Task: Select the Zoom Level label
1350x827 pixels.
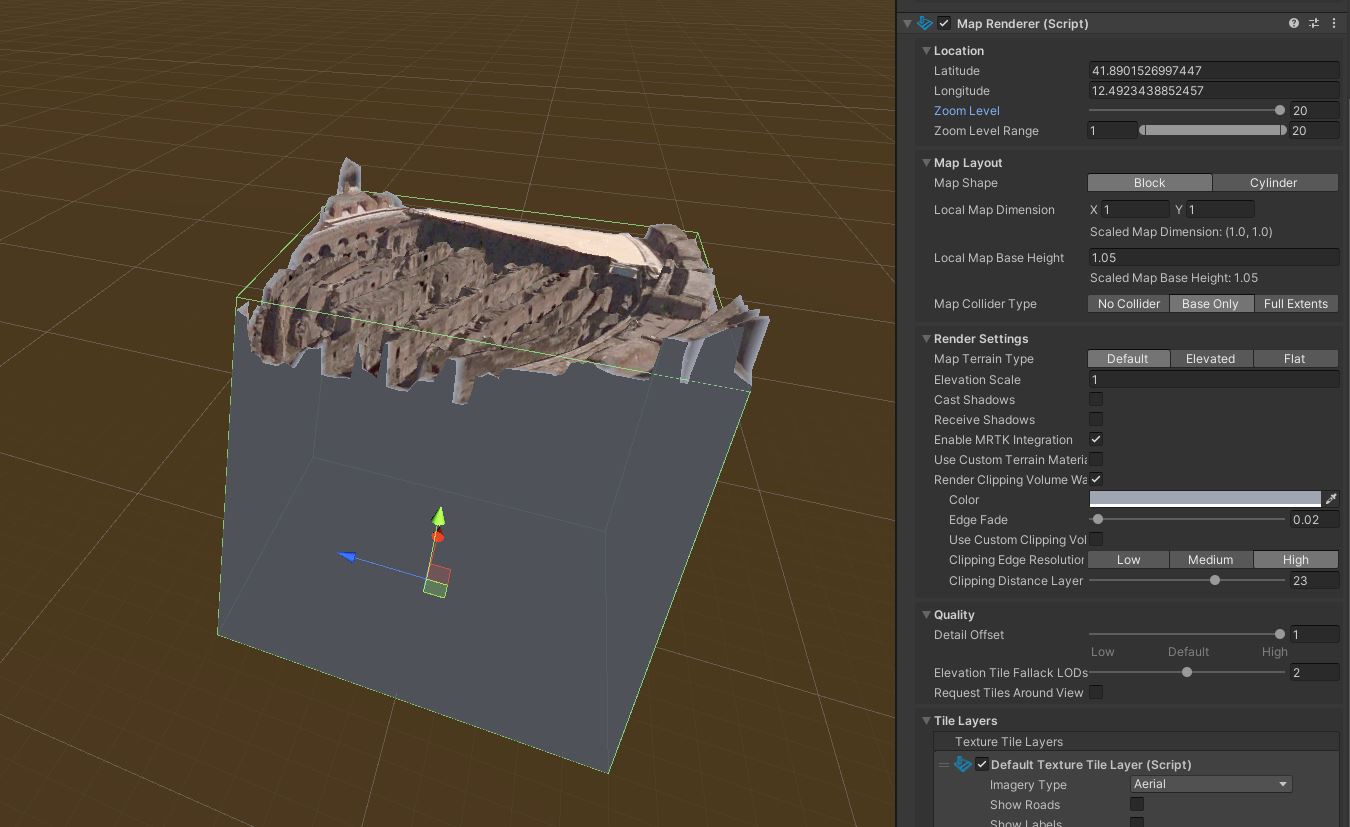Action: [966, 110]
